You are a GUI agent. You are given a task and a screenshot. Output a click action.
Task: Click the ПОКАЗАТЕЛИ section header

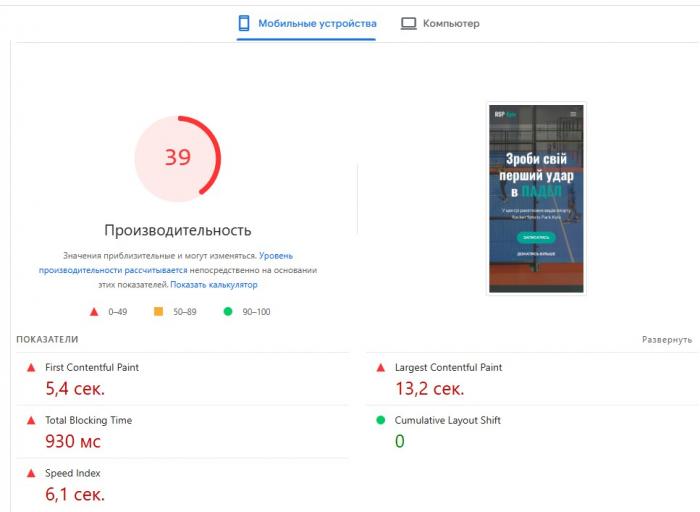(x=47, y=340)
